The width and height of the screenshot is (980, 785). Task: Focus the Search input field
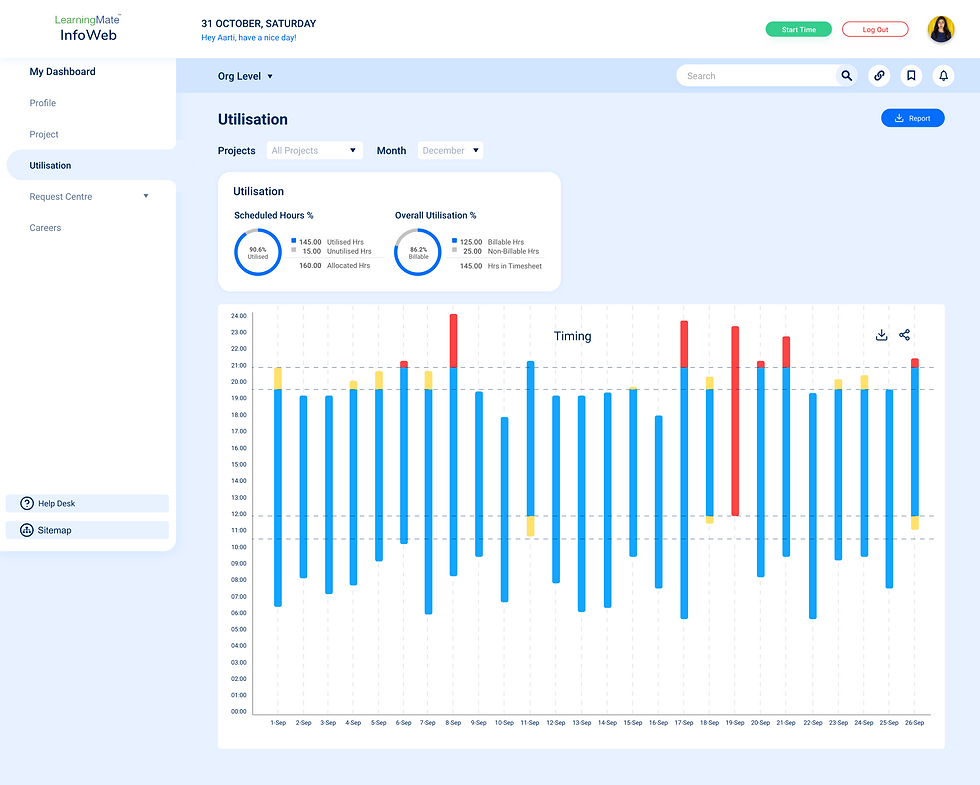click(x=756, y=76)
